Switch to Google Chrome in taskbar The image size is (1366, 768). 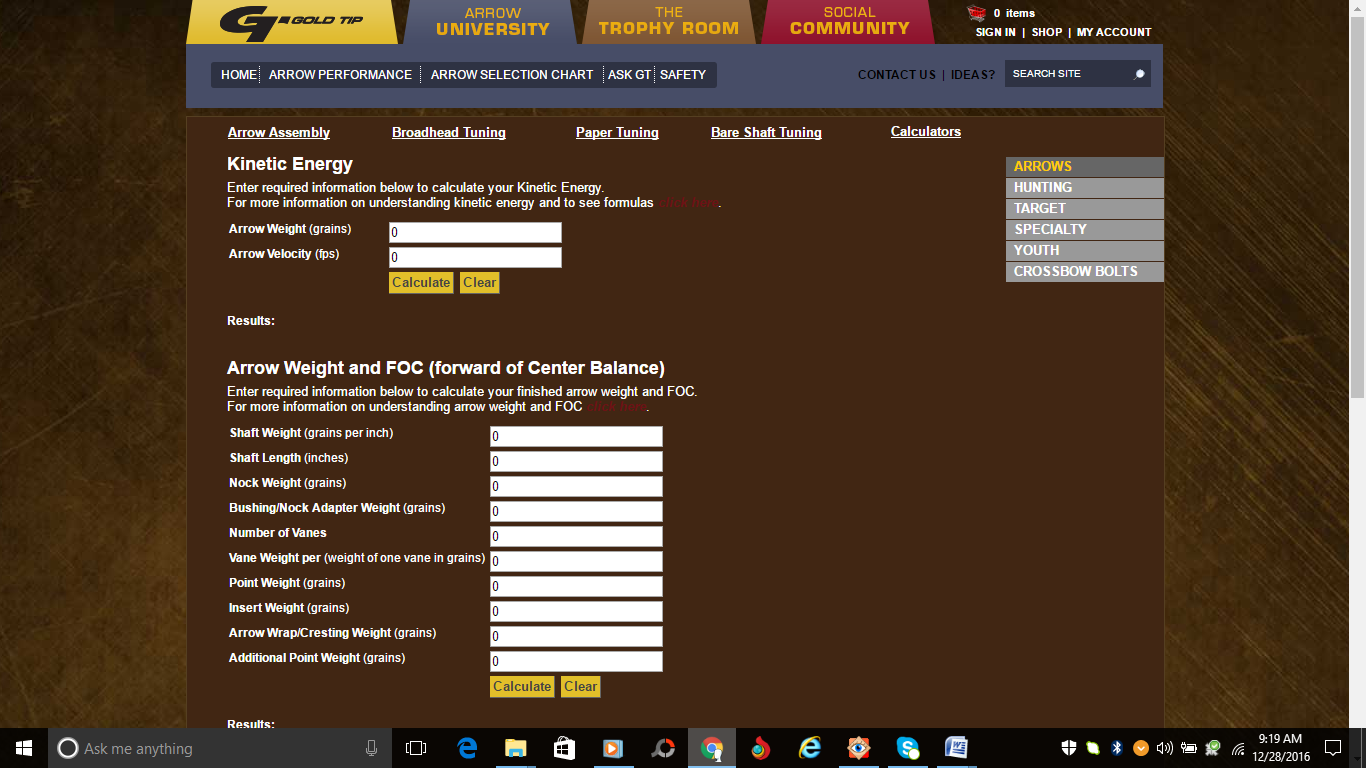(712, 748)
